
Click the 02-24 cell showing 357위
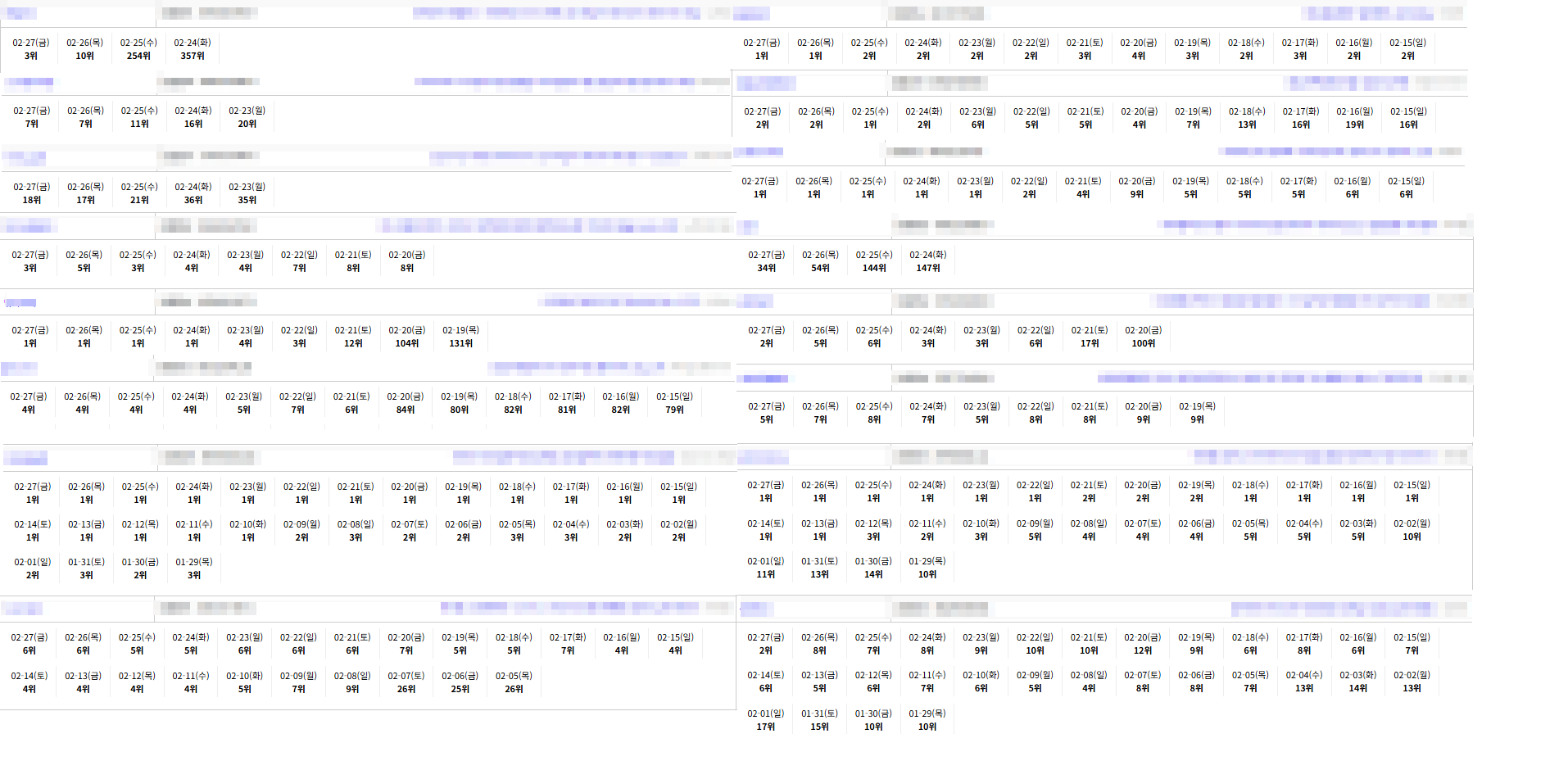coord(193,49)
